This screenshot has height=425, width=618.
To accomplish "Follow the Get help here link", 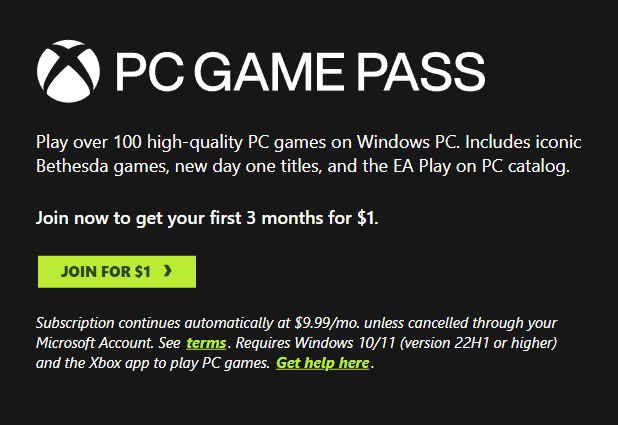I will point(323,363).
